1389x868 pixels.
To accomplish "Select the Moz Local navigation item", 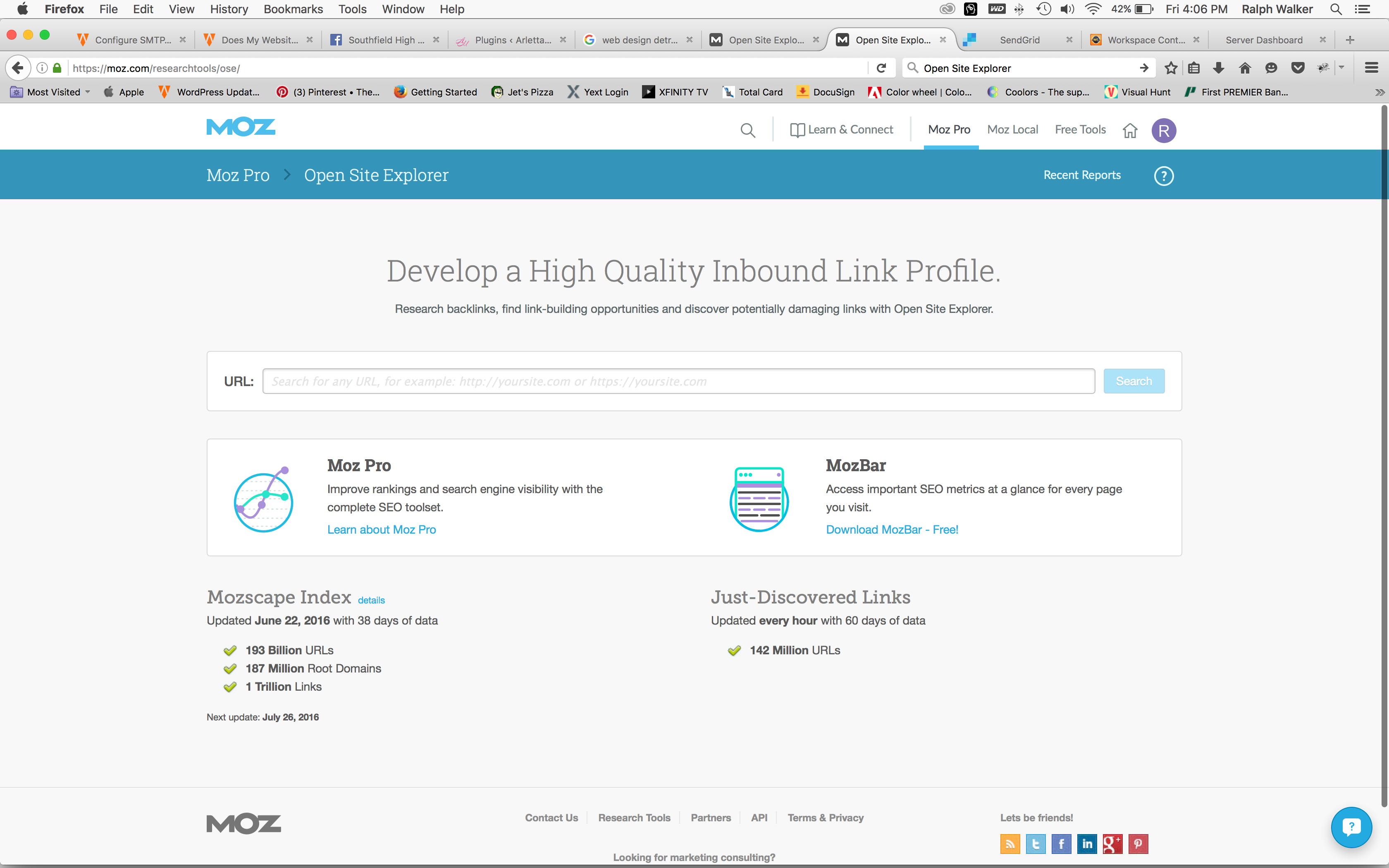I will [x=1012, y=130].
